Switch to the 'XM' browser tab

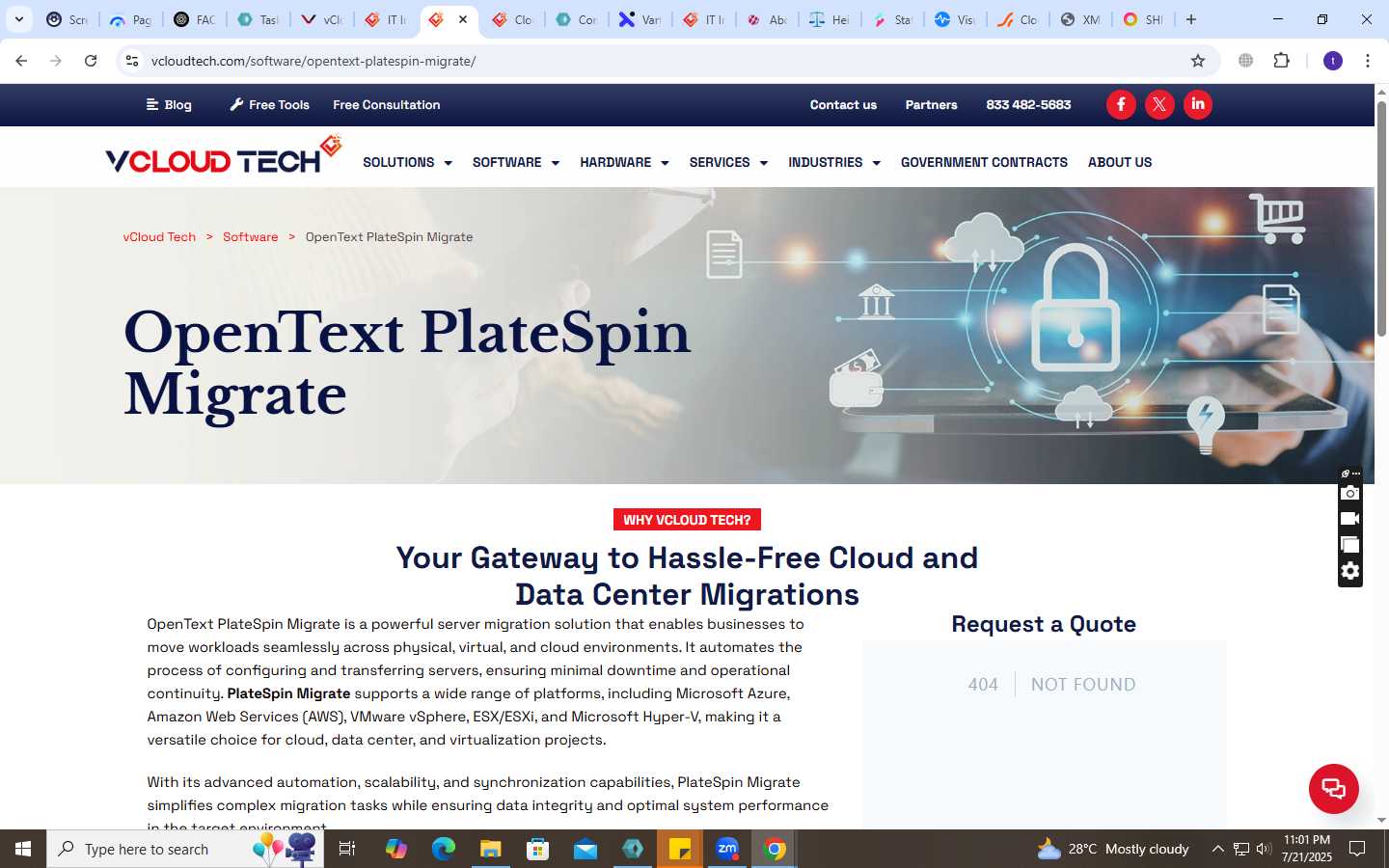click(x=1080, y=19)
